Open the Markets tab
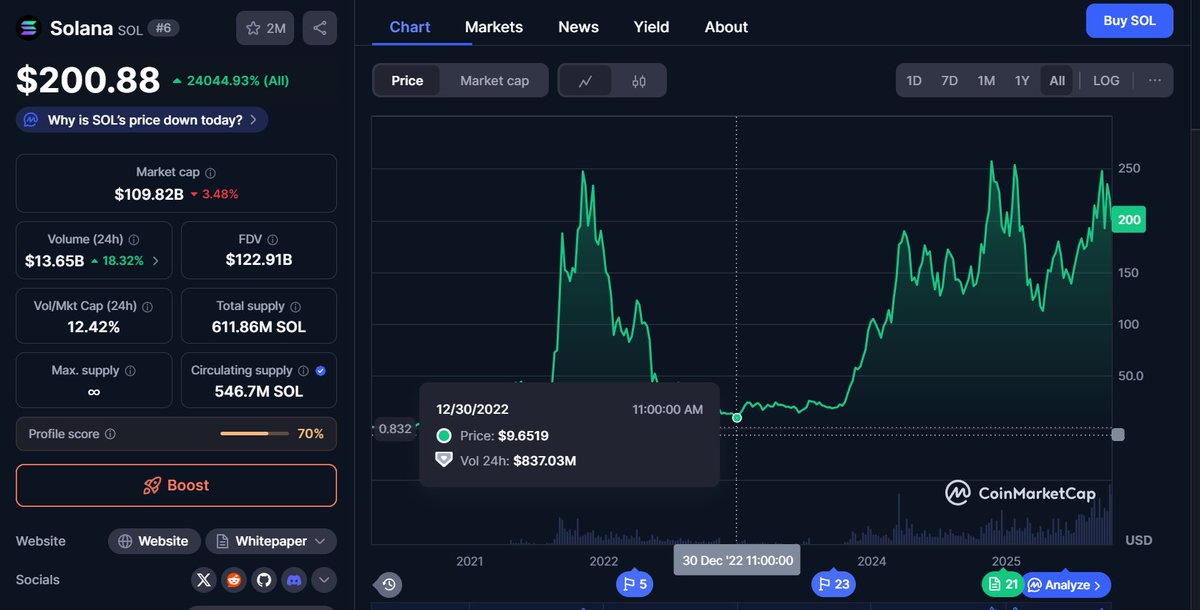 coord(494,27)
